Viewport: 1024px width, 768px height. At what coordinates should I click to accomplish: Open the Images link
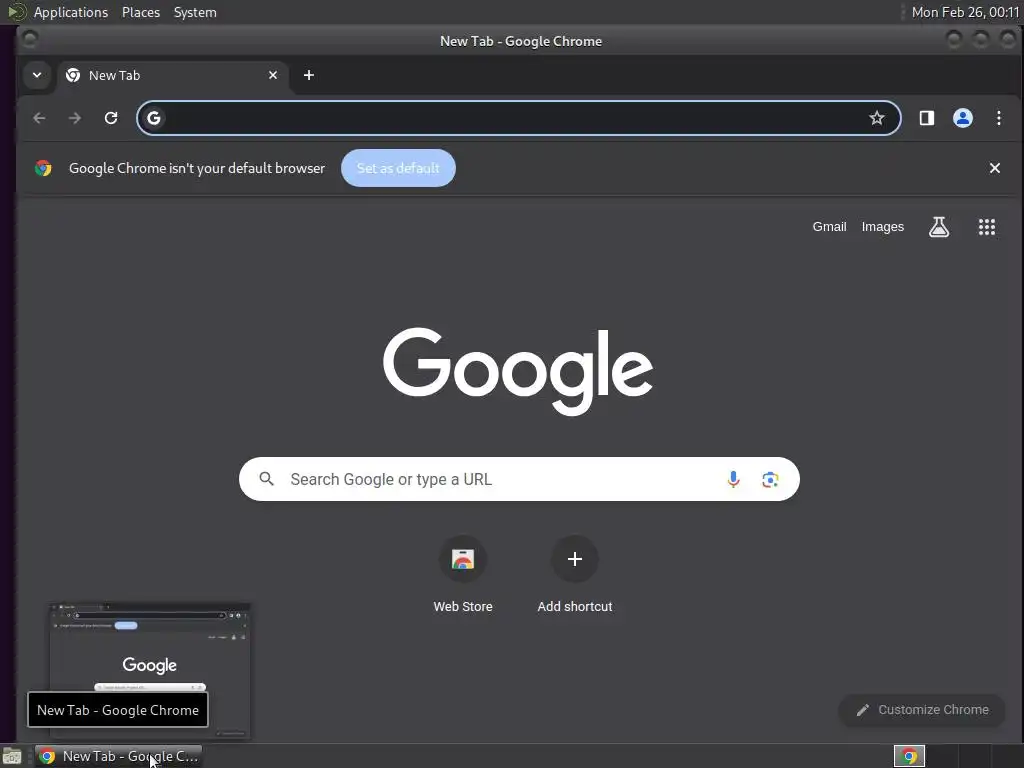click(x=882, y=227)
